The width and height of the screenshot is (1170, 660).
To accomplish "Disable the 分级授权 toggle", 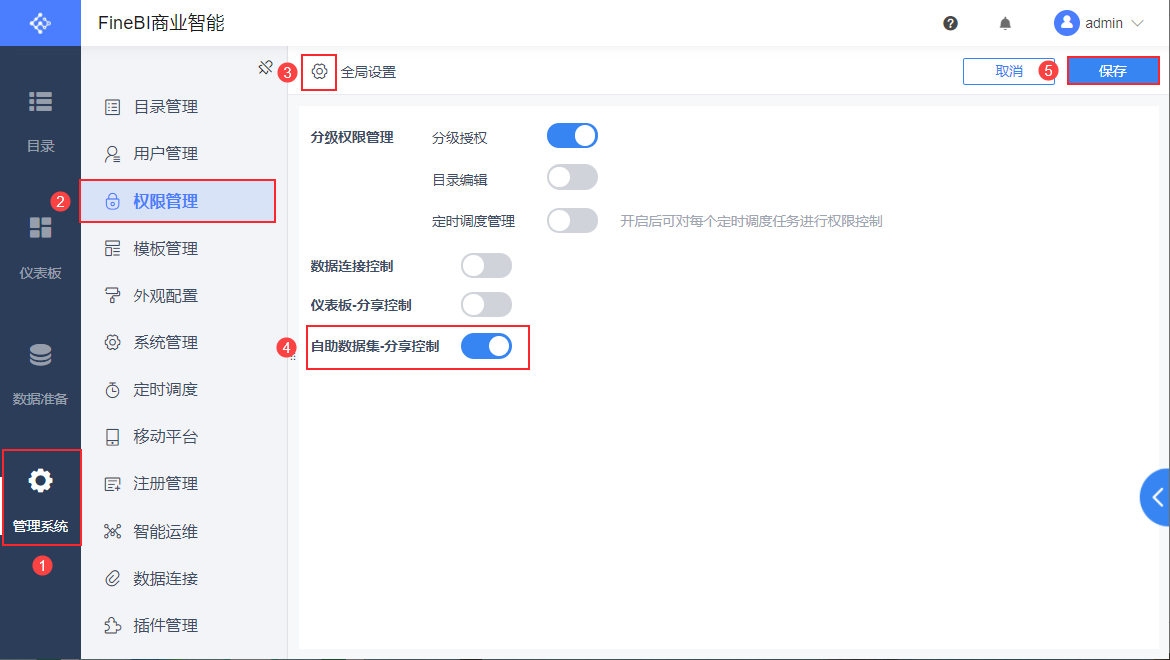I will [572, 136].
